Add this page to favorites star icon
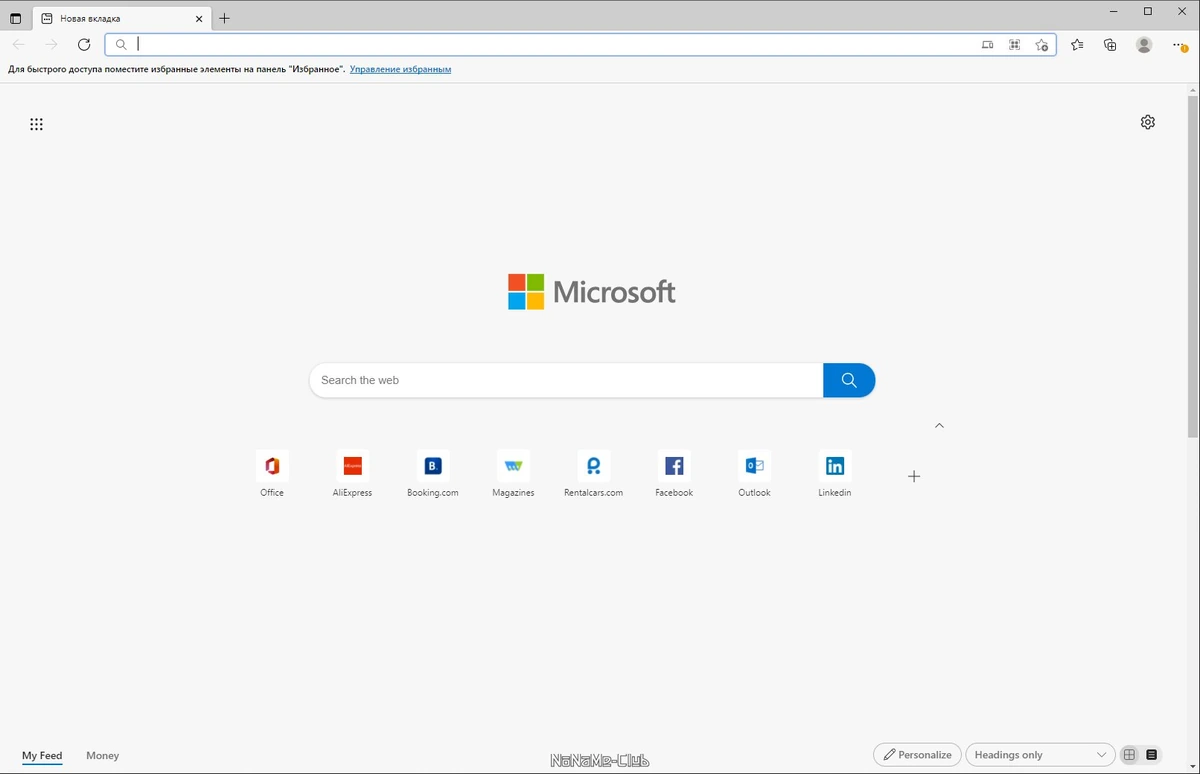The height and width of the screenshot is (774, 1200). tap(1042, 44)
